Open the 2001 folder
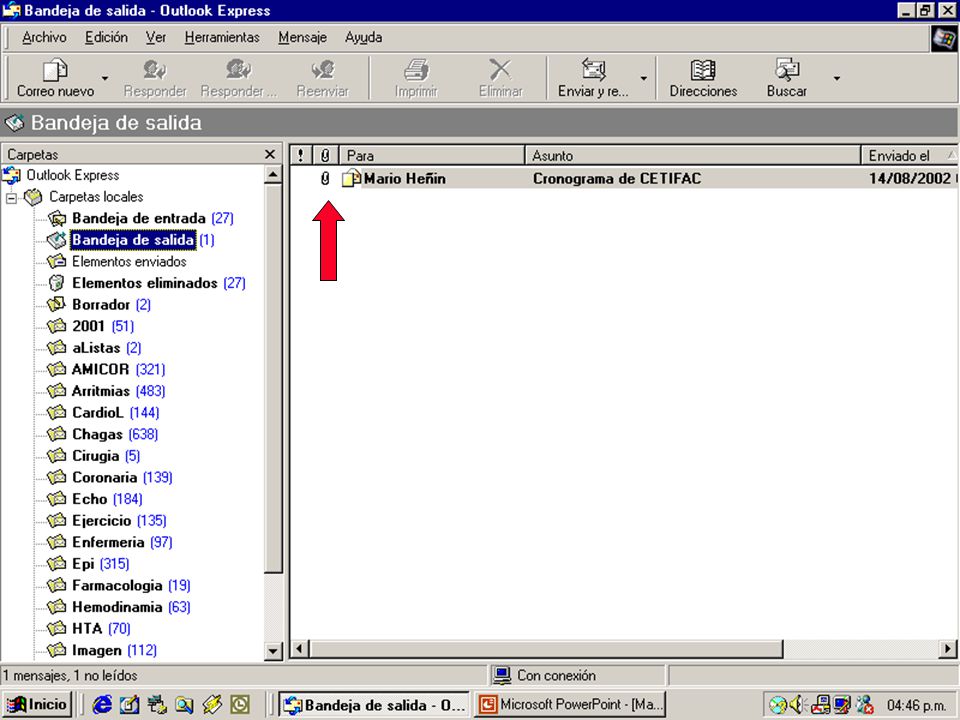Image resolution: width=960 pixels, height=720 pixels. (x=89, y=326)
